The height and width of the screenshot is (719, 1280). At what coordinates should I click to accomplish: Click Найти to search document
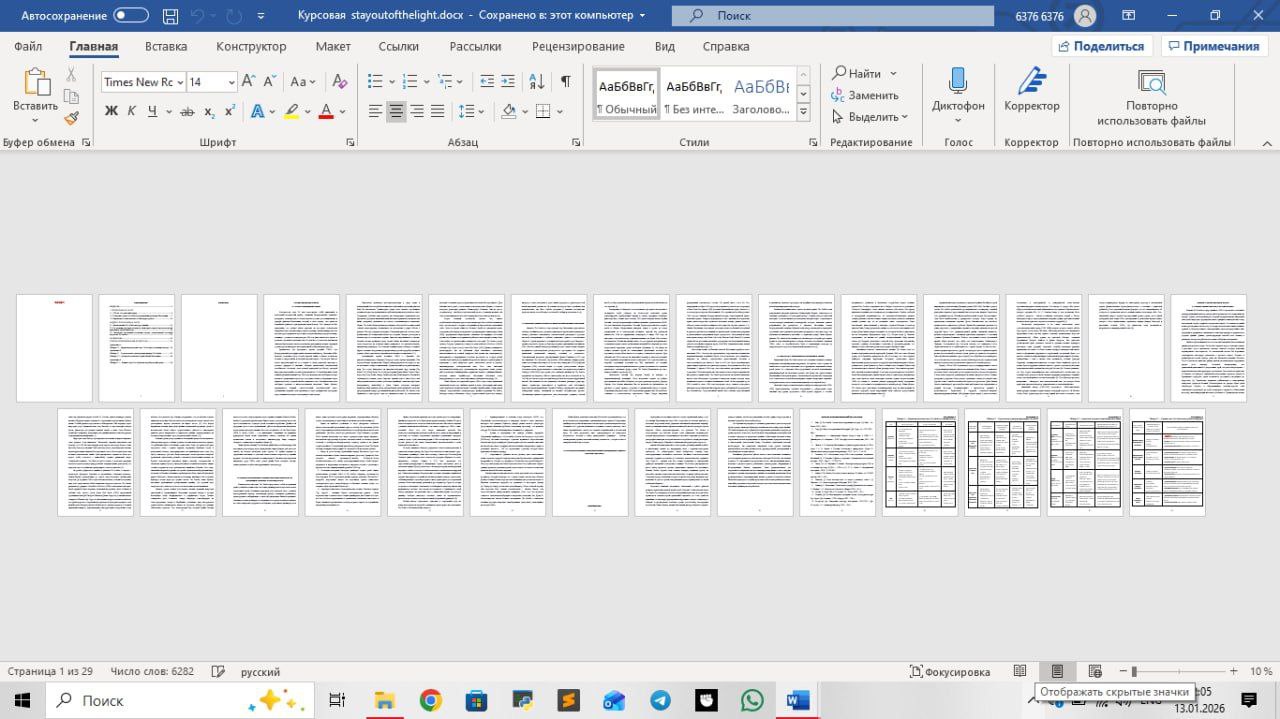pyautogui.click(x=858, y=73)
